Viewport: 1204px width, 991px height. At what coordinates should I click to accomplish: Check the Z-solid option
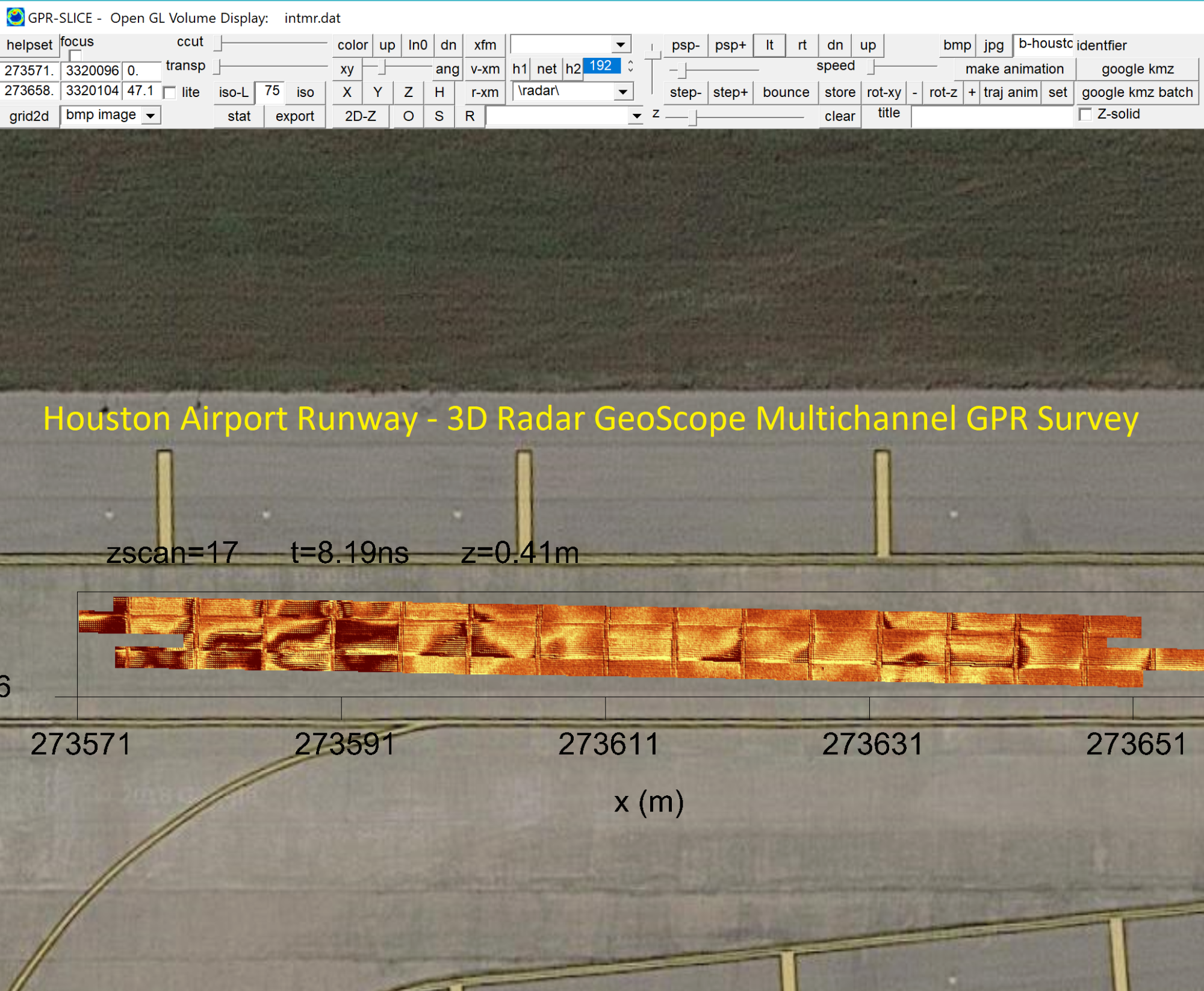pyautogui.click(x=1085, y=114)
